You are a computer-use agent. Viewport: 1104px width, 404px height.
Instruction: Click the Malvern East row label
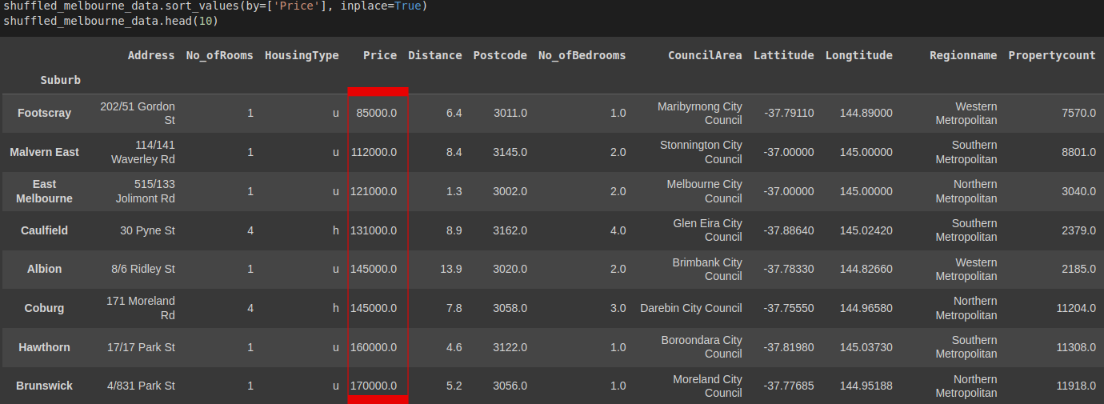point(44,152)
